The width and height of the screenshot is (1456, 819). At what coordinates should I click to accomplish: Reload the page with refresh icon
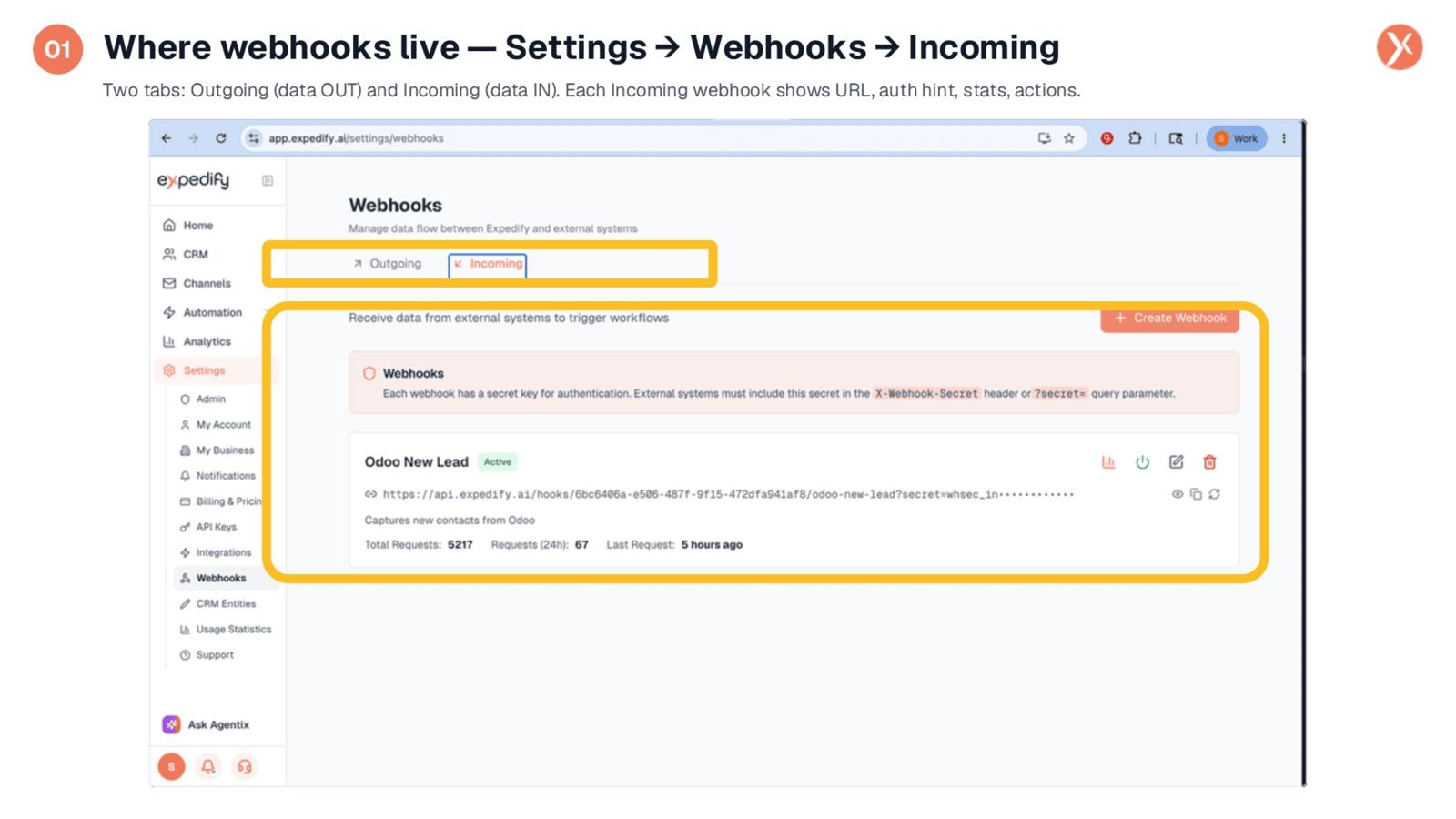coord(220,138)
